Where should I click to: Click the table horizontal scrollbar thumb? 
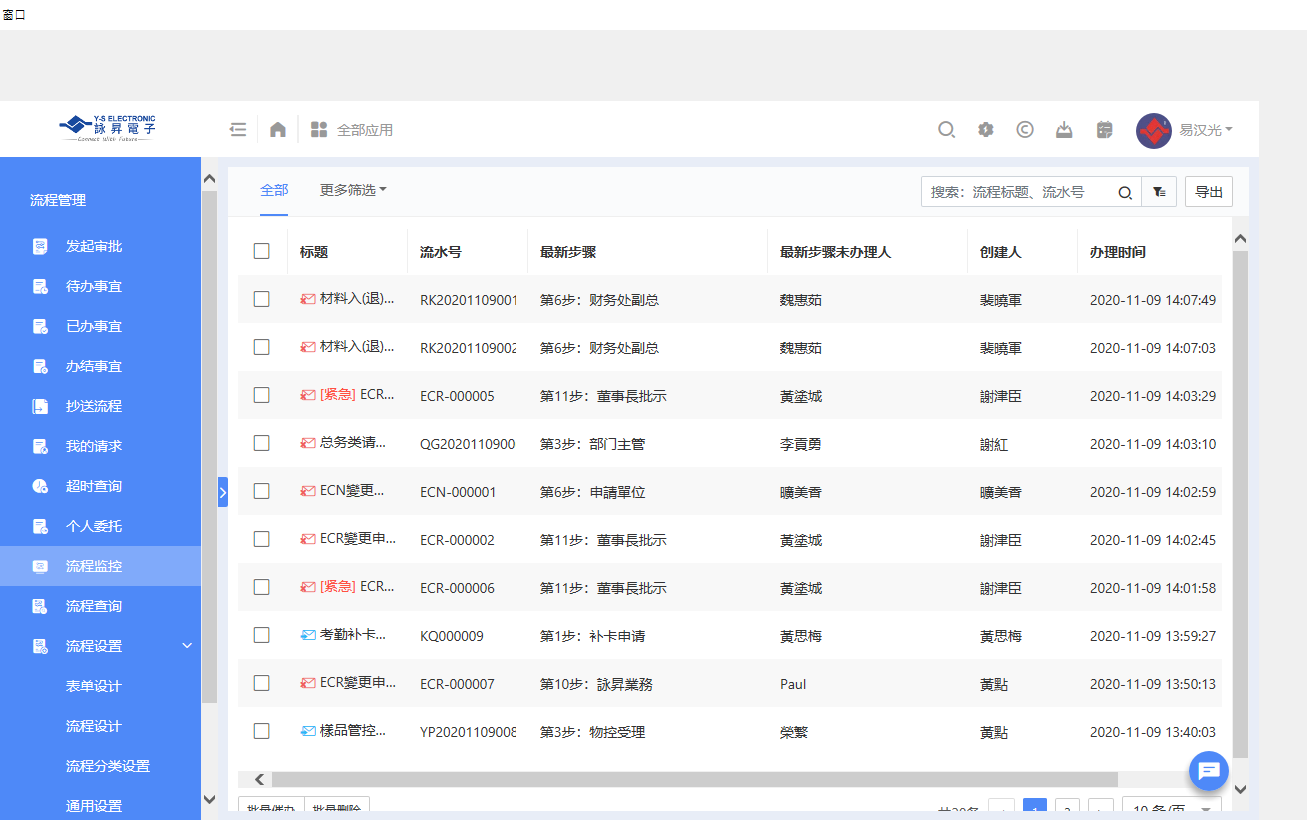(694, 779)
